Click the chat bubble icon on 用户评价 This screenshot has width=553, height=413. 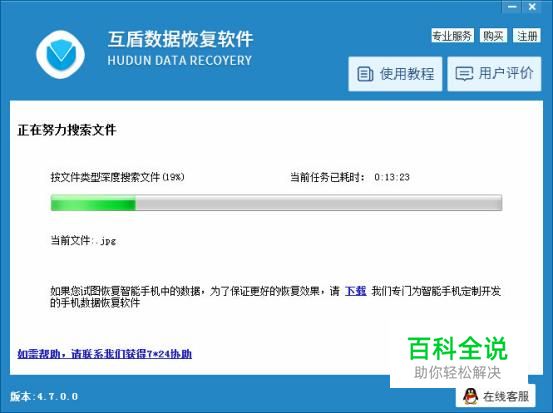coord(464,74)
